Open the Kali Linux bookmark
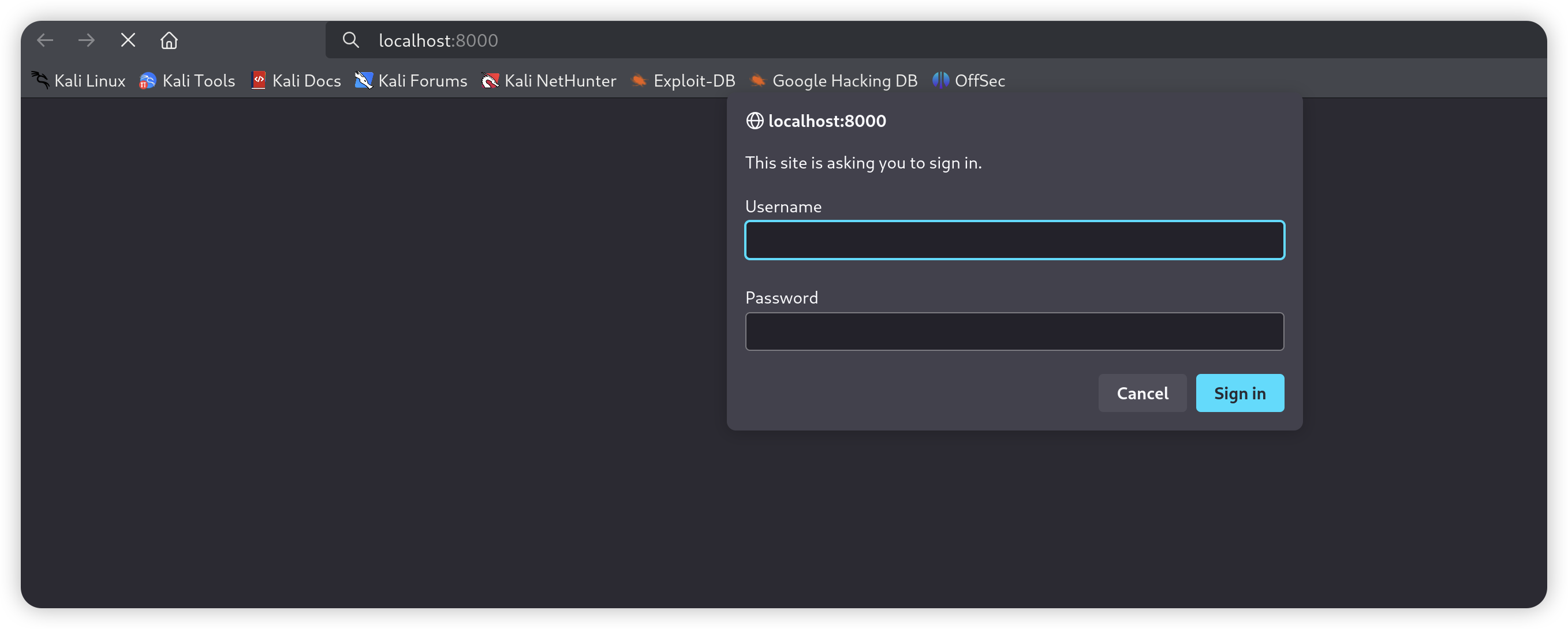This screenshot has height=629, width=1568. pos(79,80)
